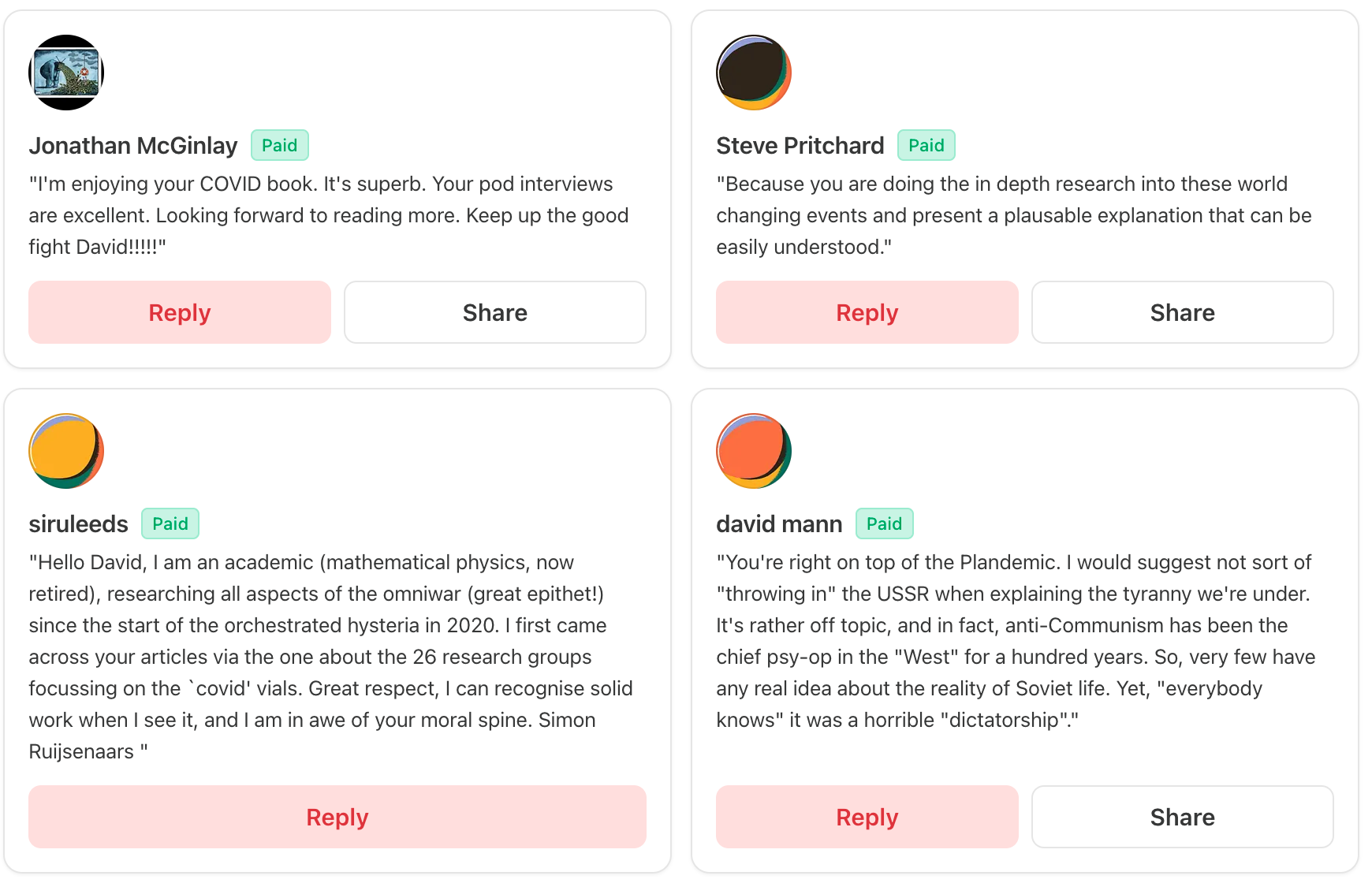Click Paid badge next to david mann
The height and width of the screenshot is (883, 1372).
pyautogui.click(x=885, y=523)
